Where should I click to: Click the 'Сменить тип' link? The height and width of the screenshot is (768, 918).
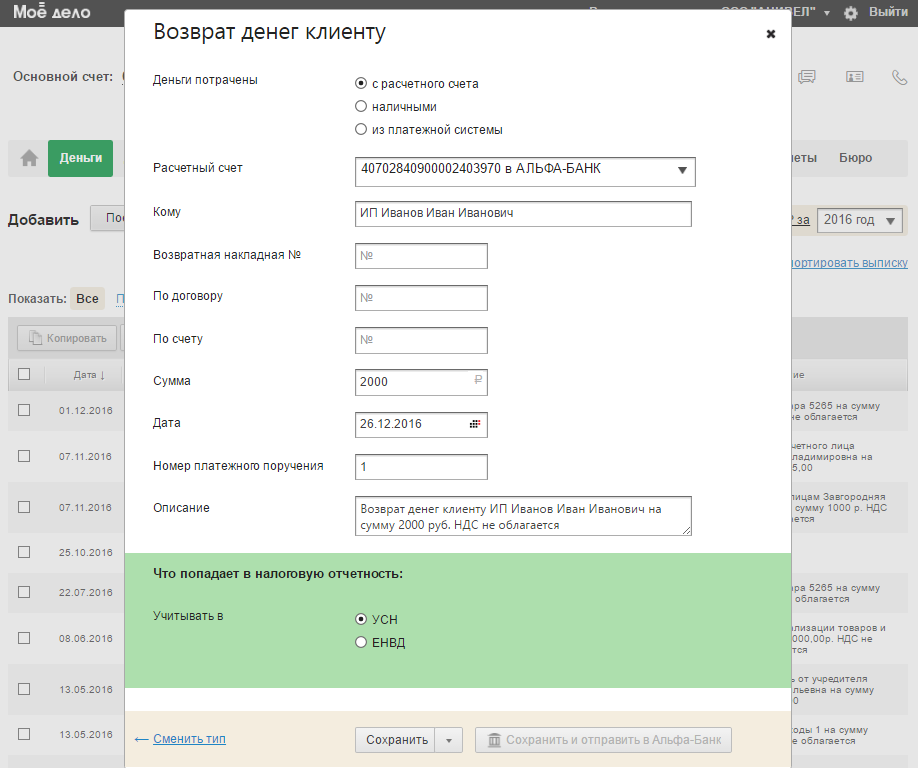pos(189,739)
